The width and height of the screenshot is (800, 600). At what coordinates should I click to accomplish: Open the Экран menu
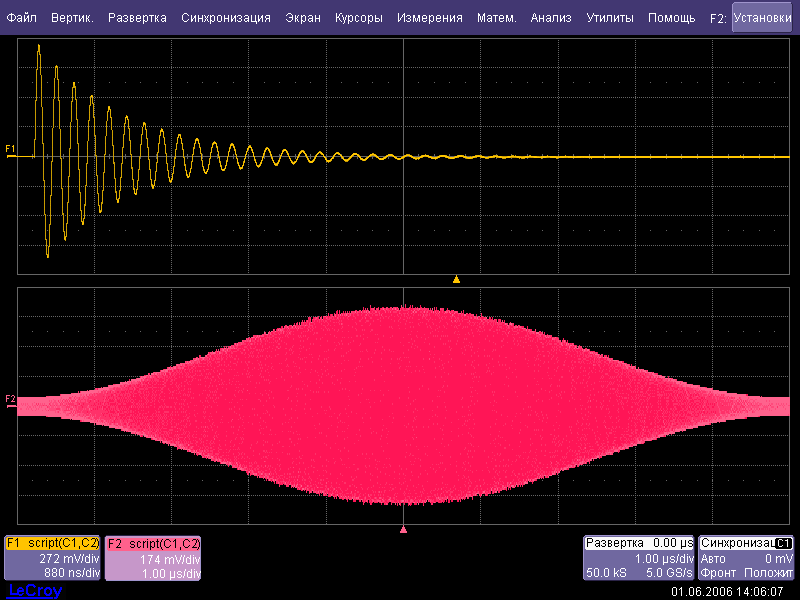[x=303, y=18]
